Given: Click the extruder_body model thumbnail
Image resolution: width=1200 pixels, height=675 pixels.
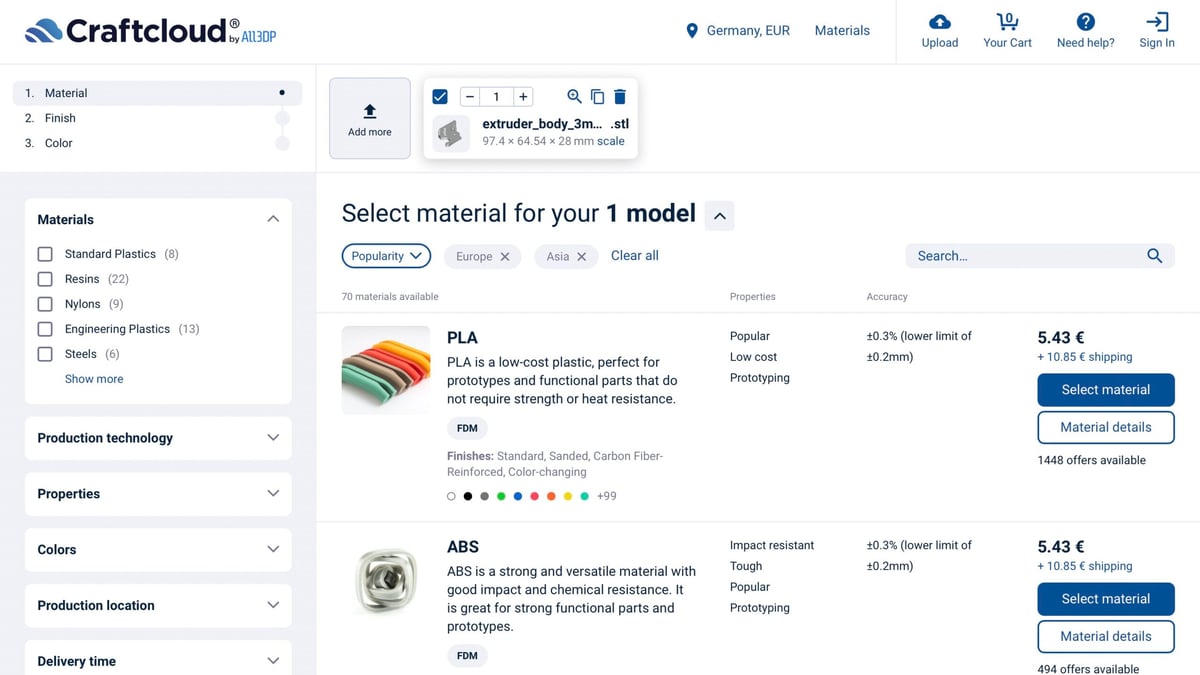Looking at the screenshot, I should click(451, 133).
